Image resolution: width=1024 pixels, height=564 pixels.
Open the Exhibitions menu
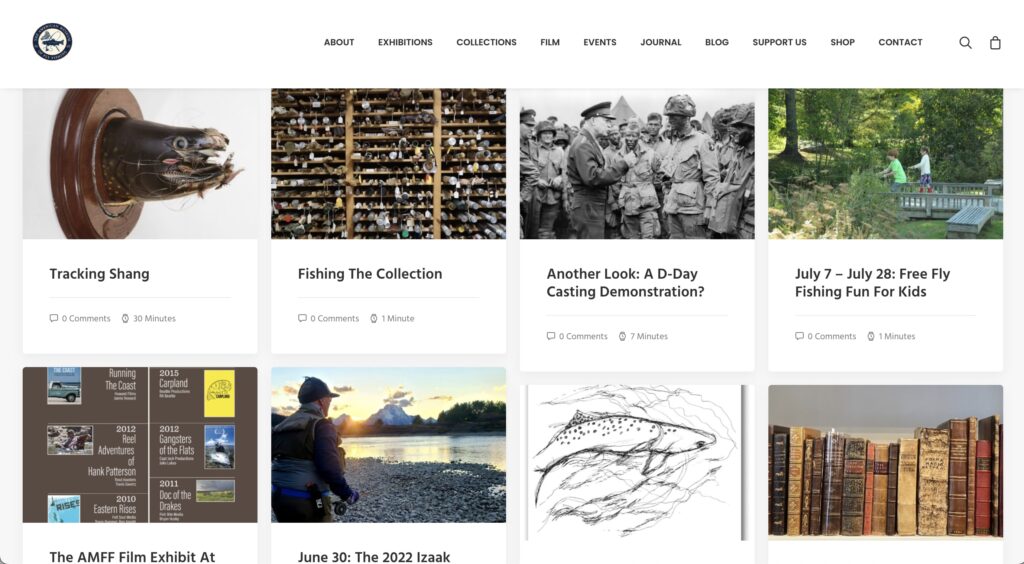[x=405, y=42]
